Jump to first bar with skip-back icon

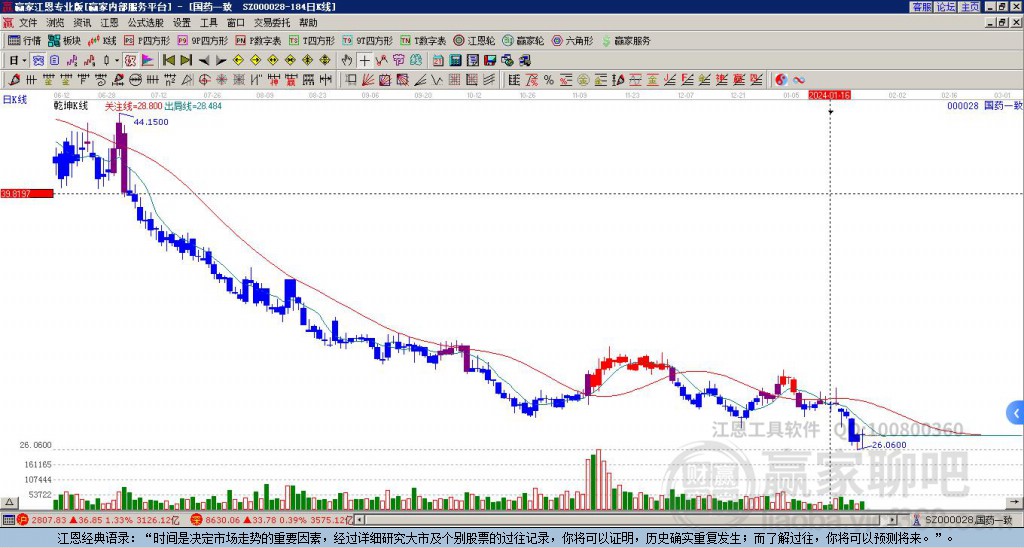168,60
